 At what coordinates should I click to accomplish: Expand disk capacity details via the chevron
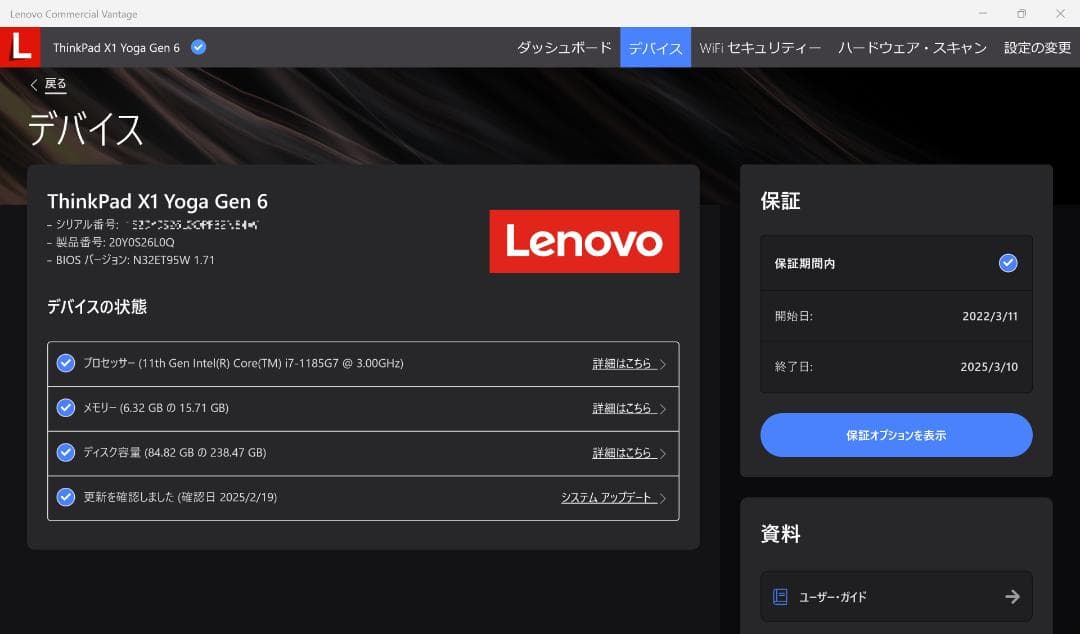coord(665,452)
